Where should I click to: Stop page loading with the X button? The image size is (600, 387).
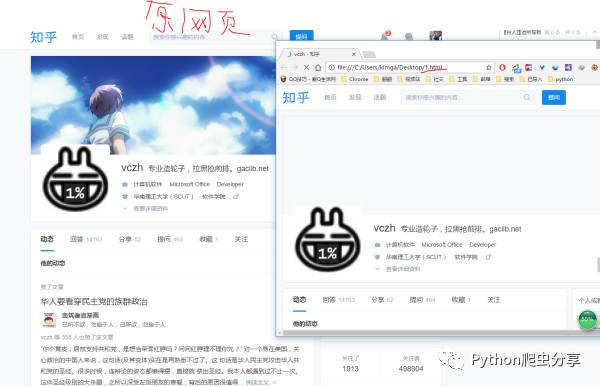(307, 67)
